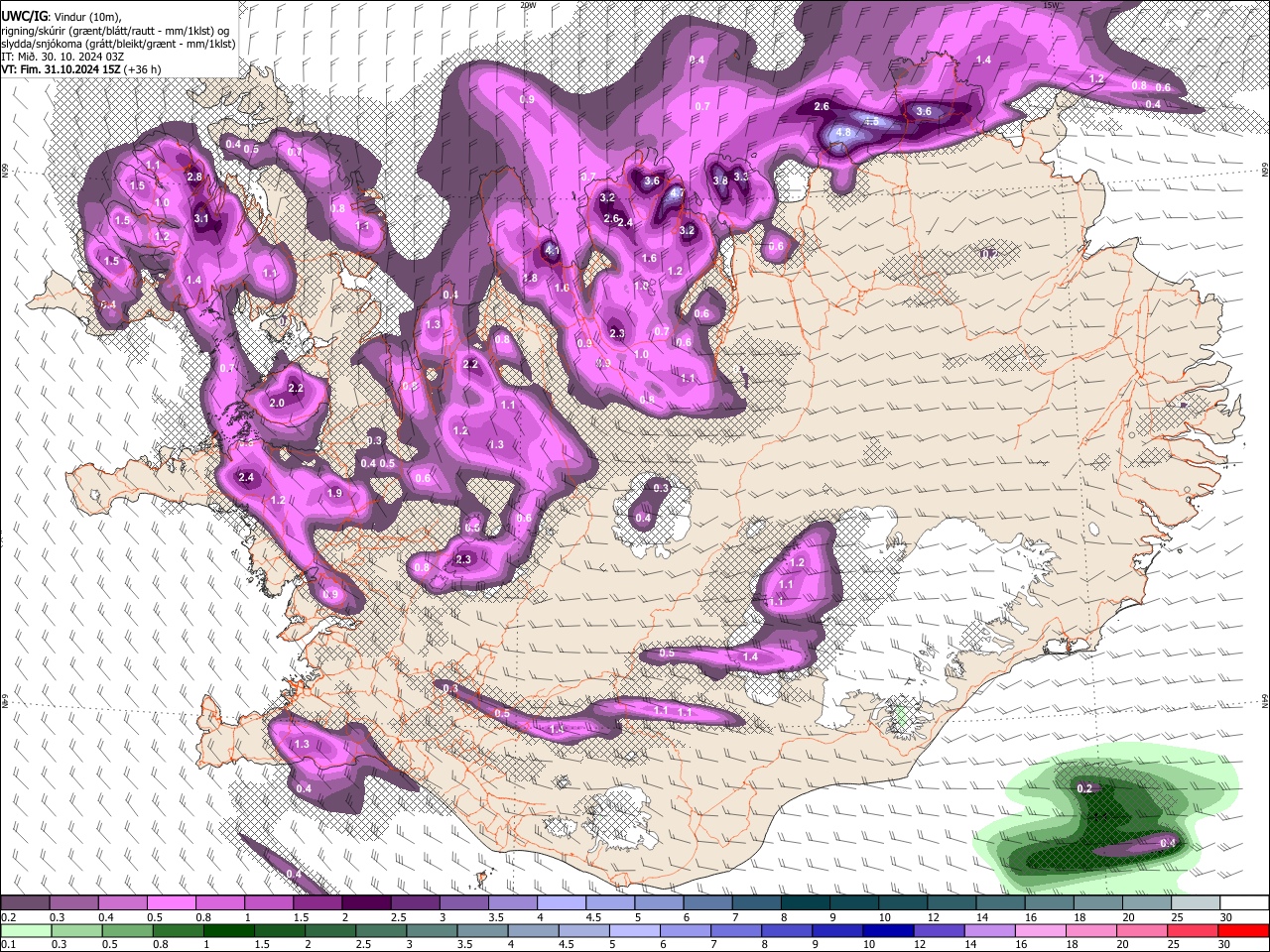Click the dark plum 0.2 swatch, upper legend row
The image size is (1270, 952).
[25, 903]
